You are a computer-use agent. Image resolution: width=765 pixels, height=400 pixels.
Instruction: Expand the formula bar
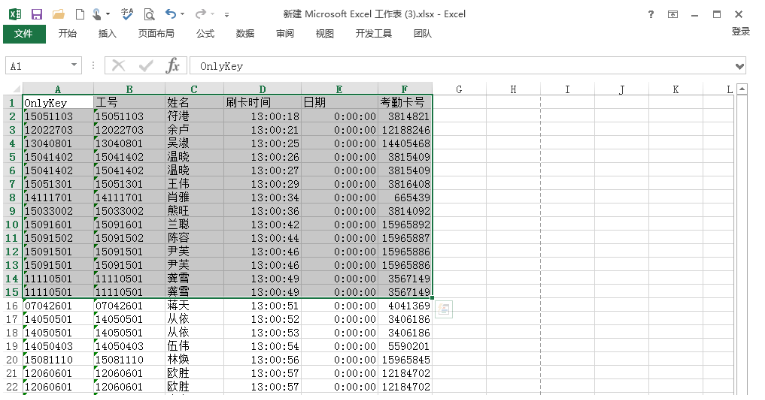(739, 66)
